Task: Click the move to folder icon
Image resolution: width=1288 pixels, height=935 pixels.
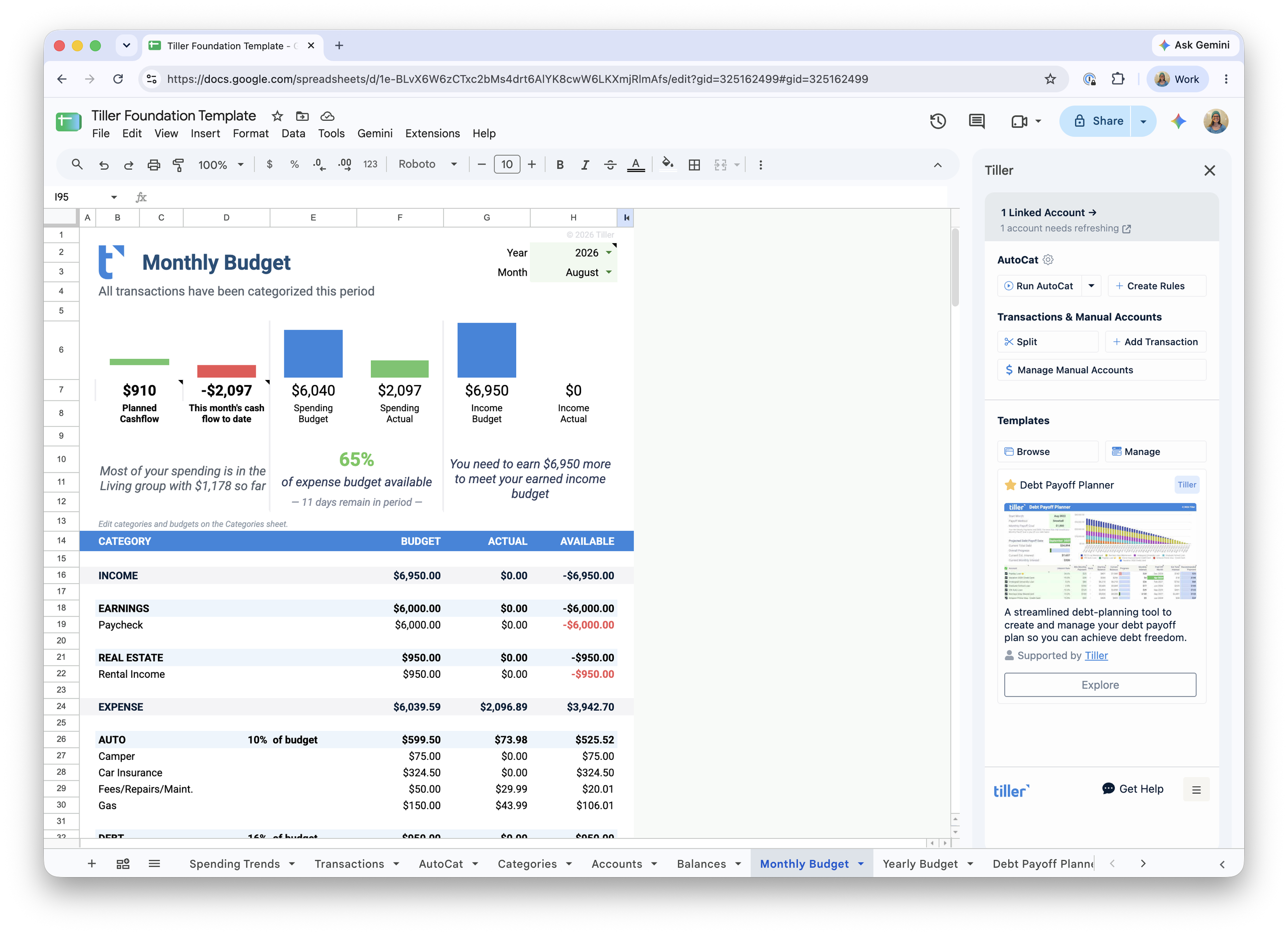Action: (x=302, y=116)
